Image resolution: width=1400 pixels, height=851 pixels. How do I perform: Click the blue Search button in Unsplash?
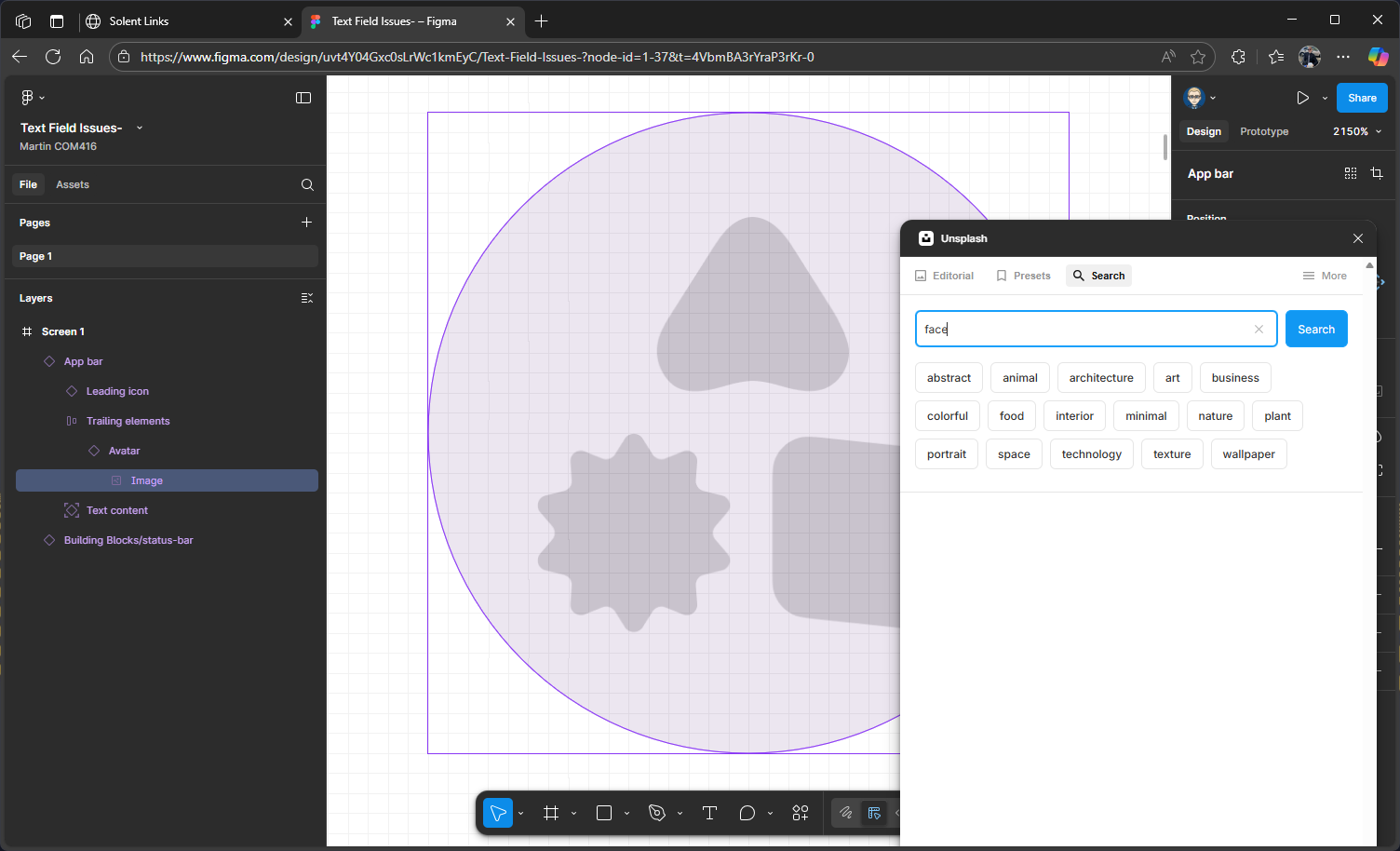(1315, 329)
